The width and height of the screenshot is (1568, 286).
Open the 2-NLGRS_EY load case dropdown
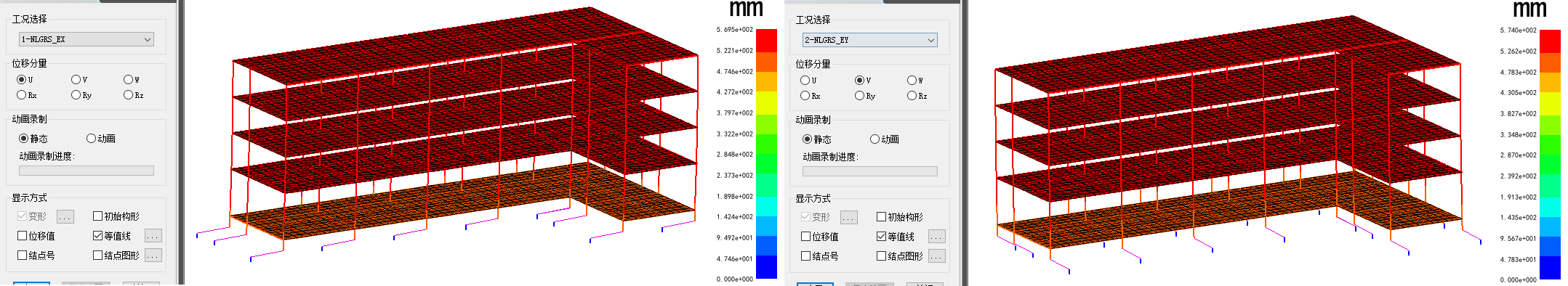[x=870, y=40]
